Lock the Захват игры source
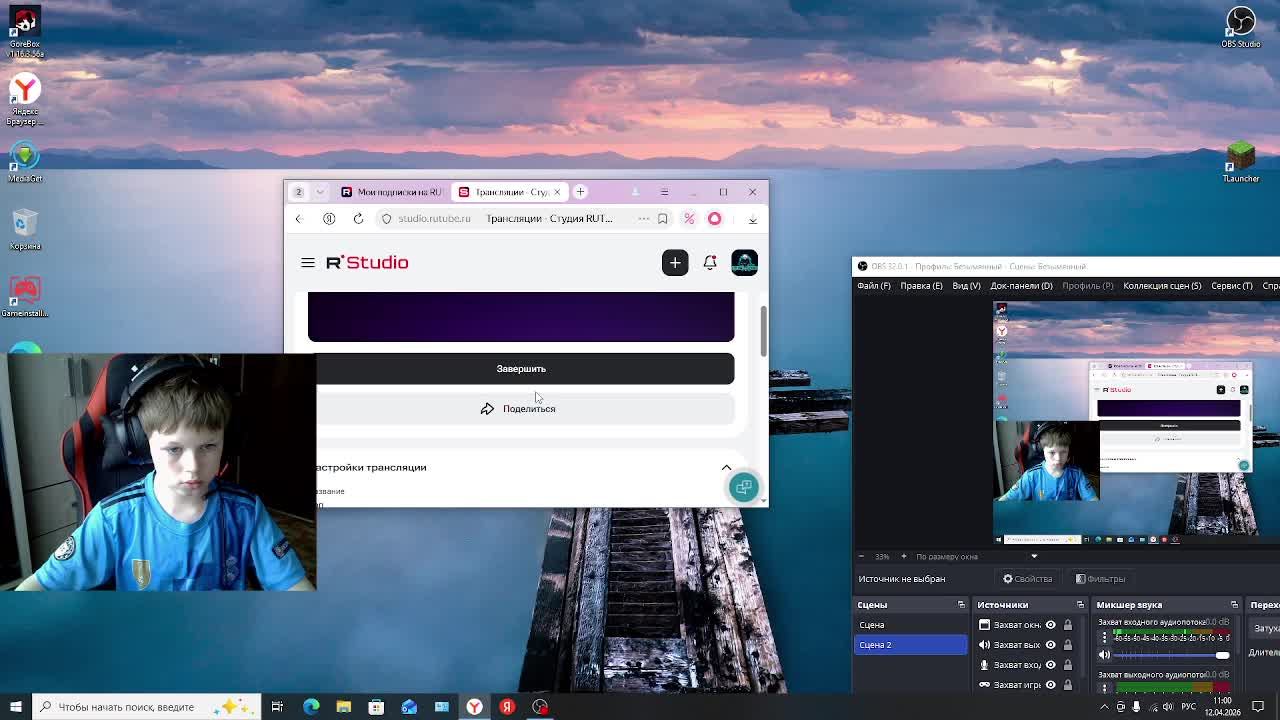 [x=1068, y=685]
